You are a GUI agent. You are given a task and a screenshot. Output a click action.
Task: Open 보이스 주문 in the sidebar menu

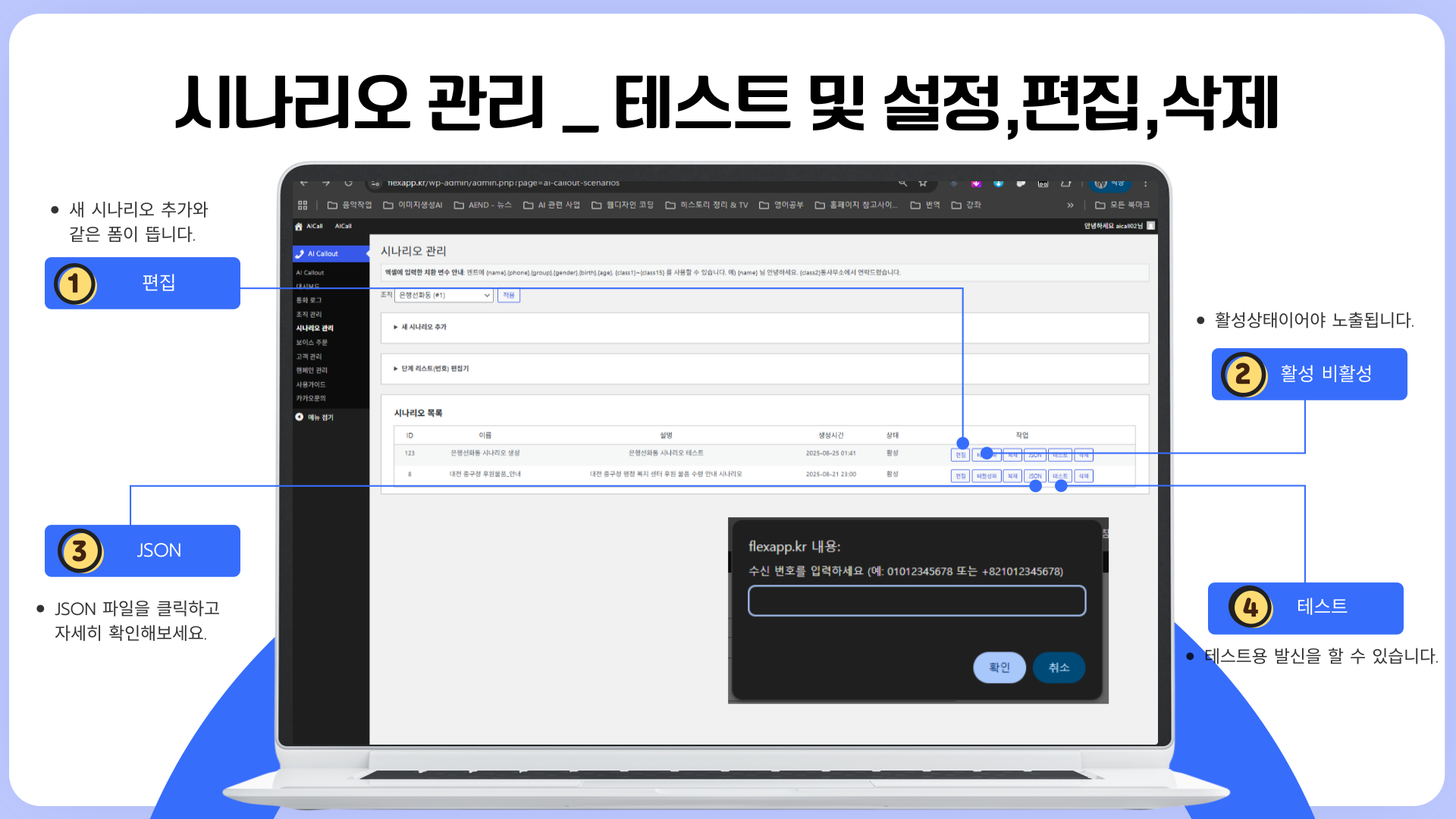[312, 342]
